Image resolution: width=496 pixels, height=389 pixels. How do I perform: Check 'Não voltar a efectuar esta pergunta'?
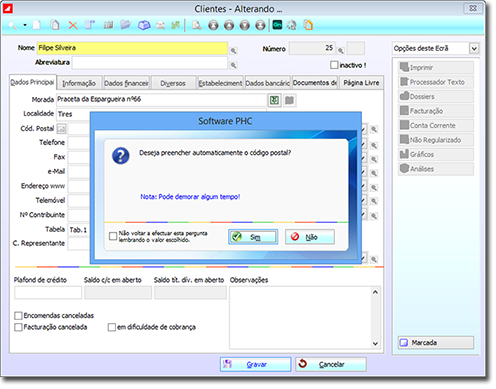pos(113,236)
